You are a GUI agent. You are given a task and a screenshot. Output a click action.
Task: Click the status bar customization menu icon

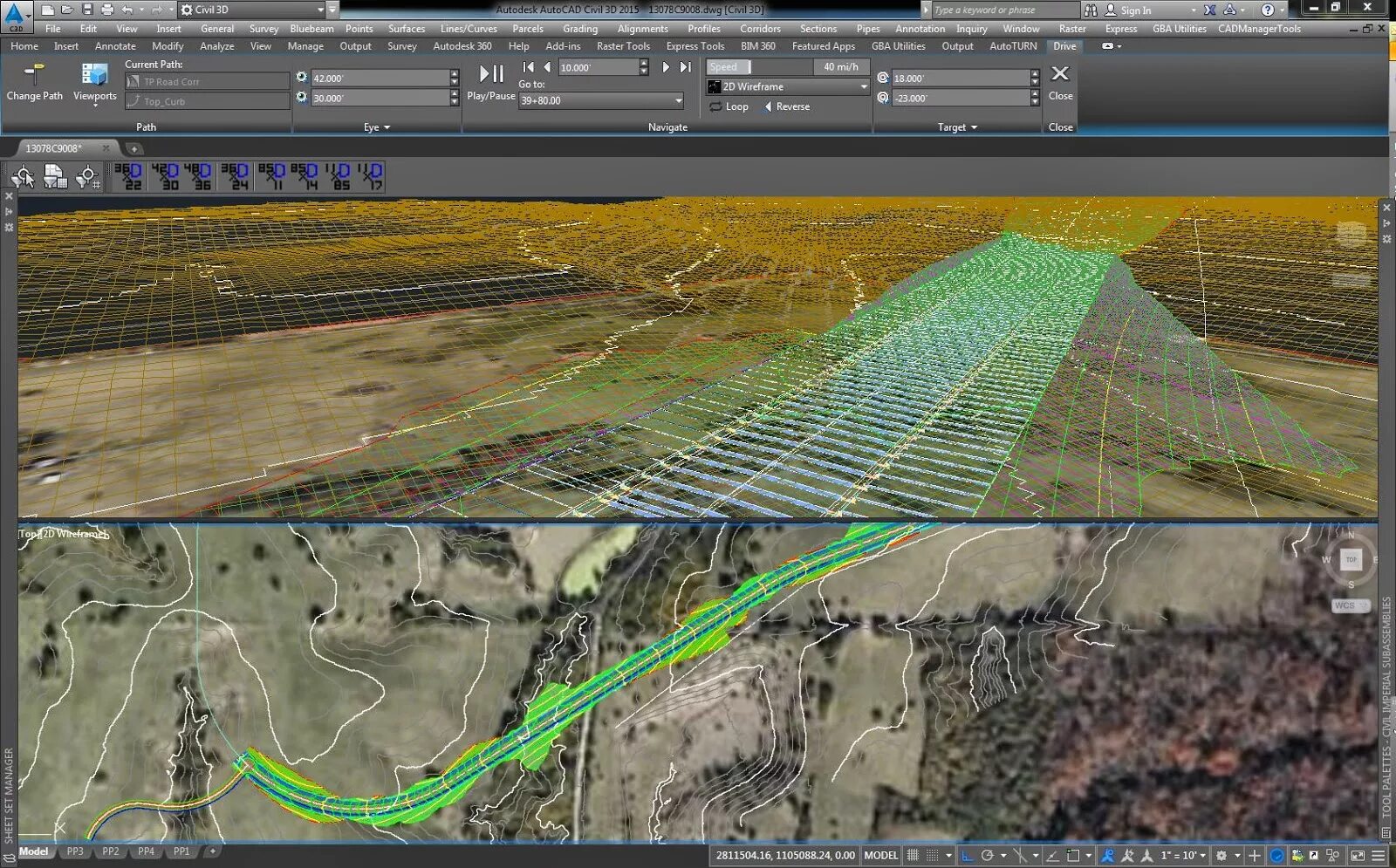click(1379, 856)
